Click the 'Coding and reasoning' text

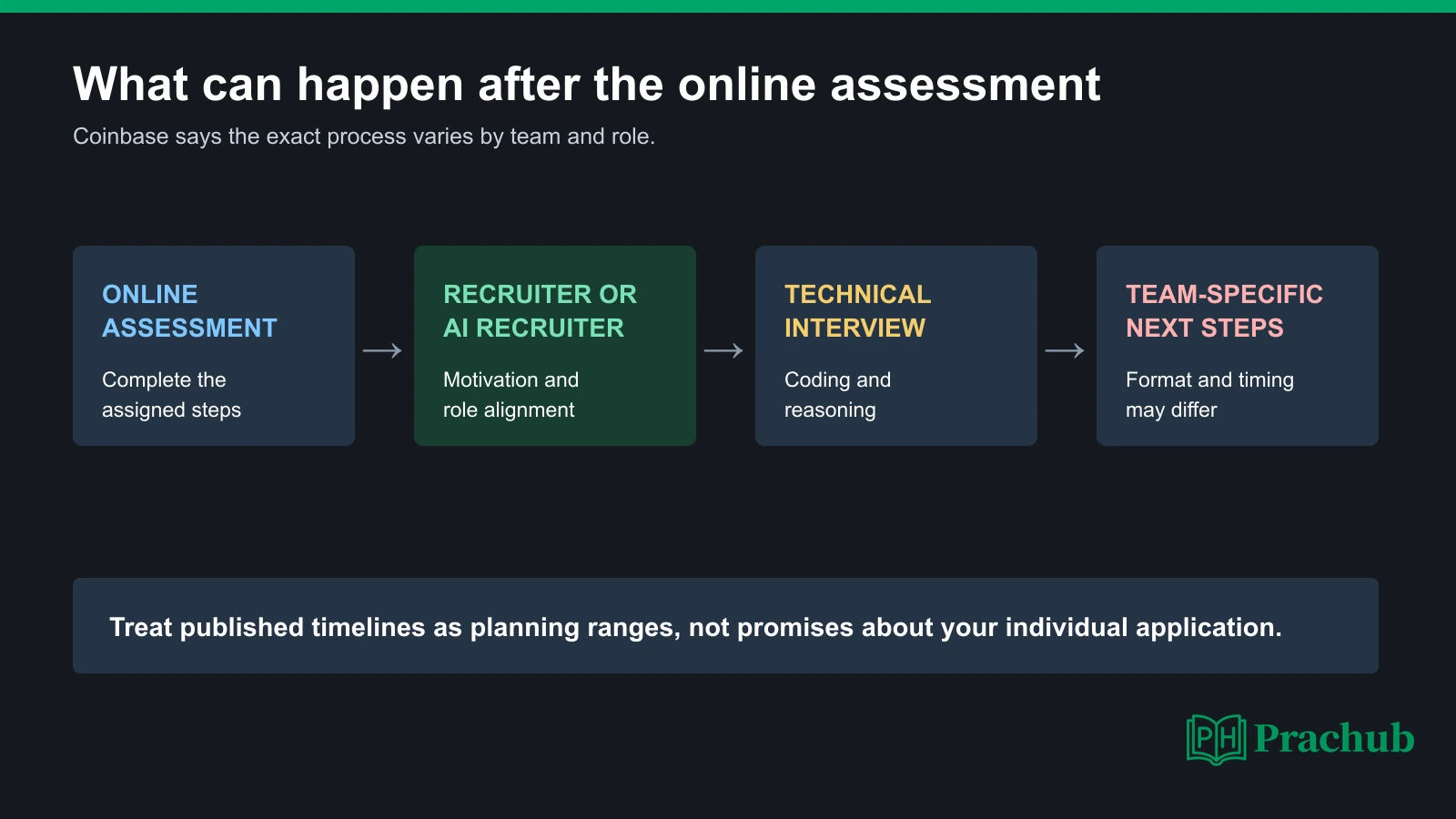tap(837, 395)
